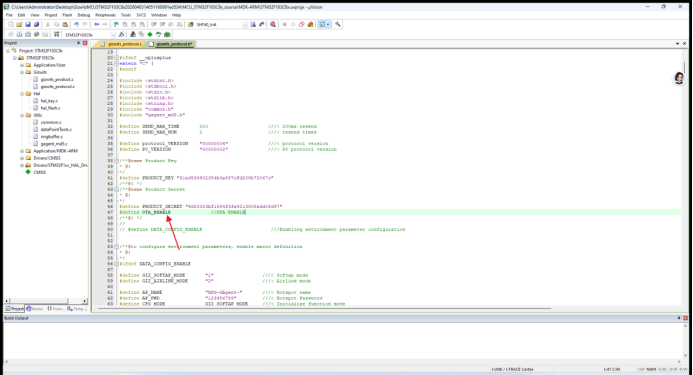Save the current file with the floppy disk icon
The width and height of the screenshot is (693, 375).
[x=28, y=24]
